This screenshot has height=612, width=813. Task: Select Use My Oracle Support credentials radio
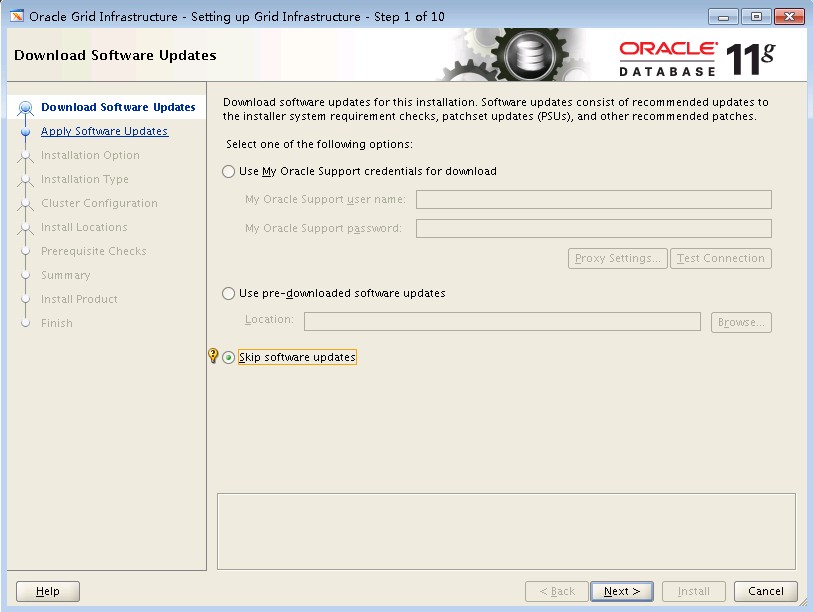point(228,172)
